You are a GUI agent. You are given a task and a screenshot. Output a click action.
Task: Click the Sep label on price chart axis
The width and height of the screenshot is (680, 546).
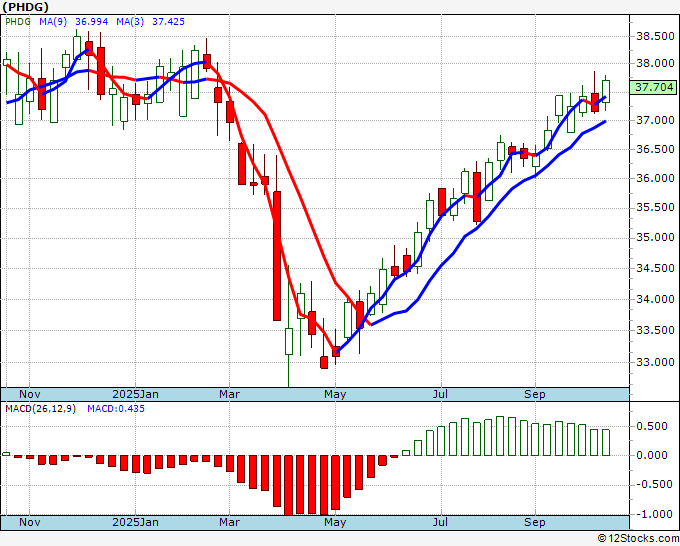click(535, 394)
